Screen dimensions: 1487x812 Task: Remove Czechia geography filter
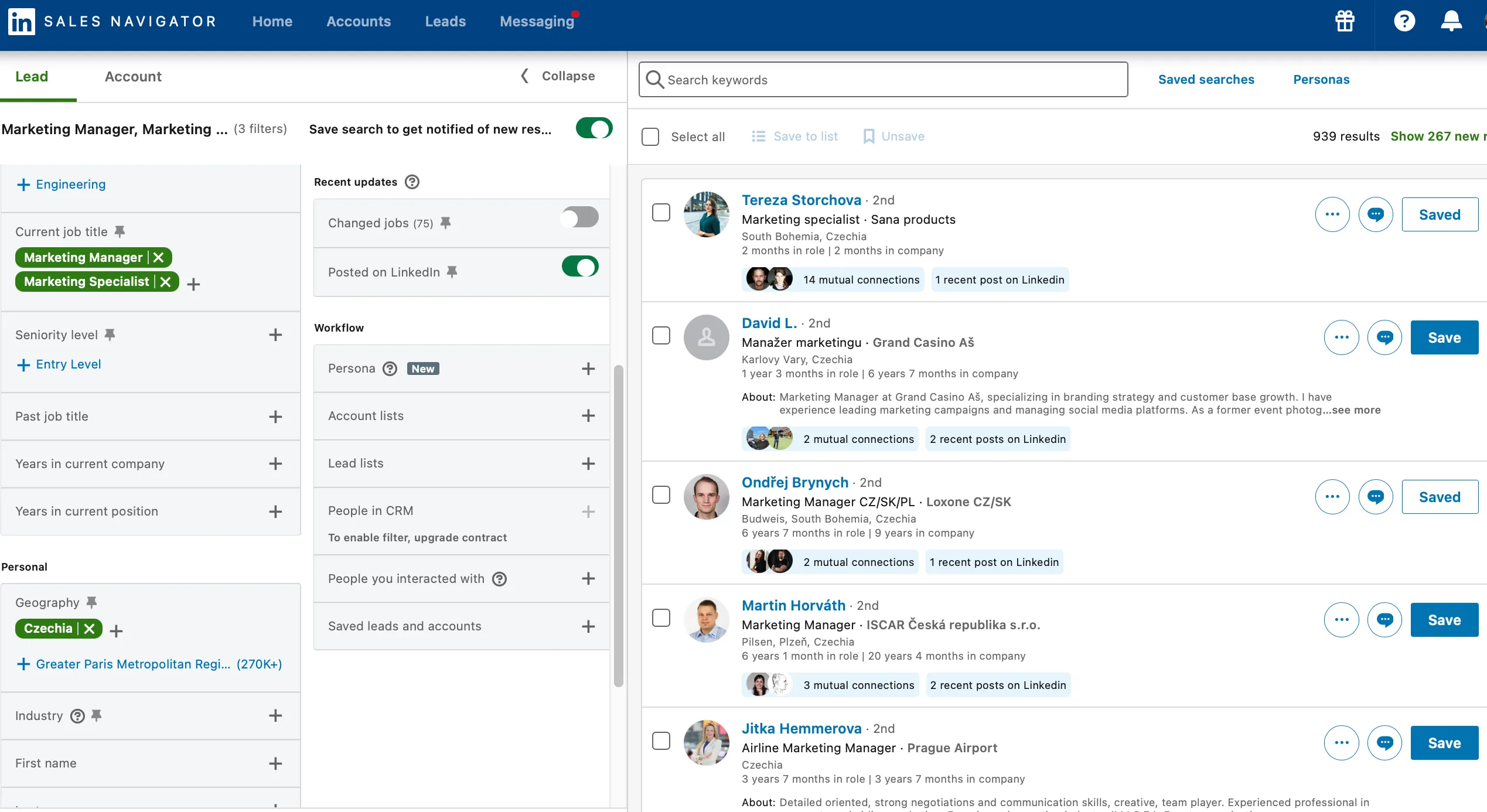click(89, 629)
